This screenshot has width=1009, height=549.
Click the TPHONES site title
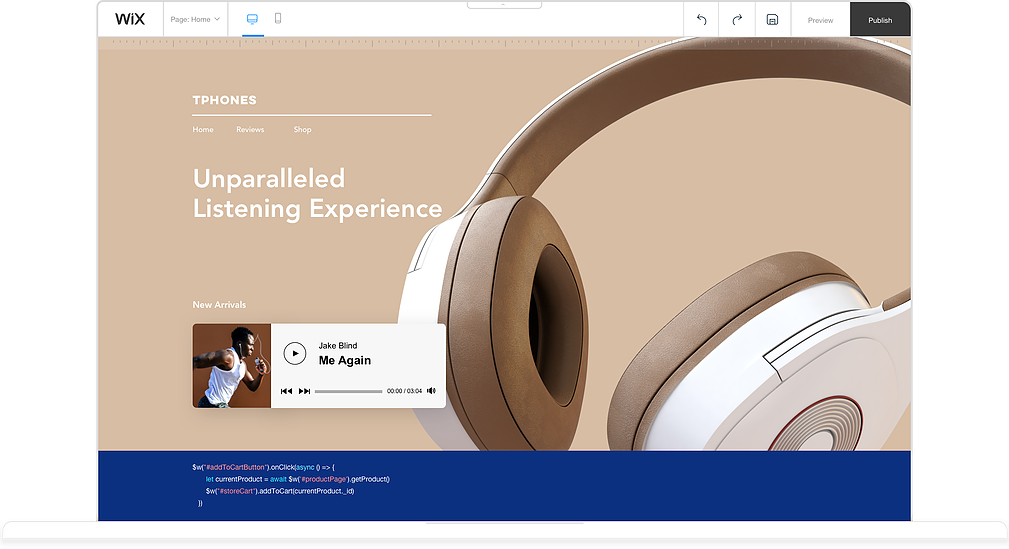(225, 100)
